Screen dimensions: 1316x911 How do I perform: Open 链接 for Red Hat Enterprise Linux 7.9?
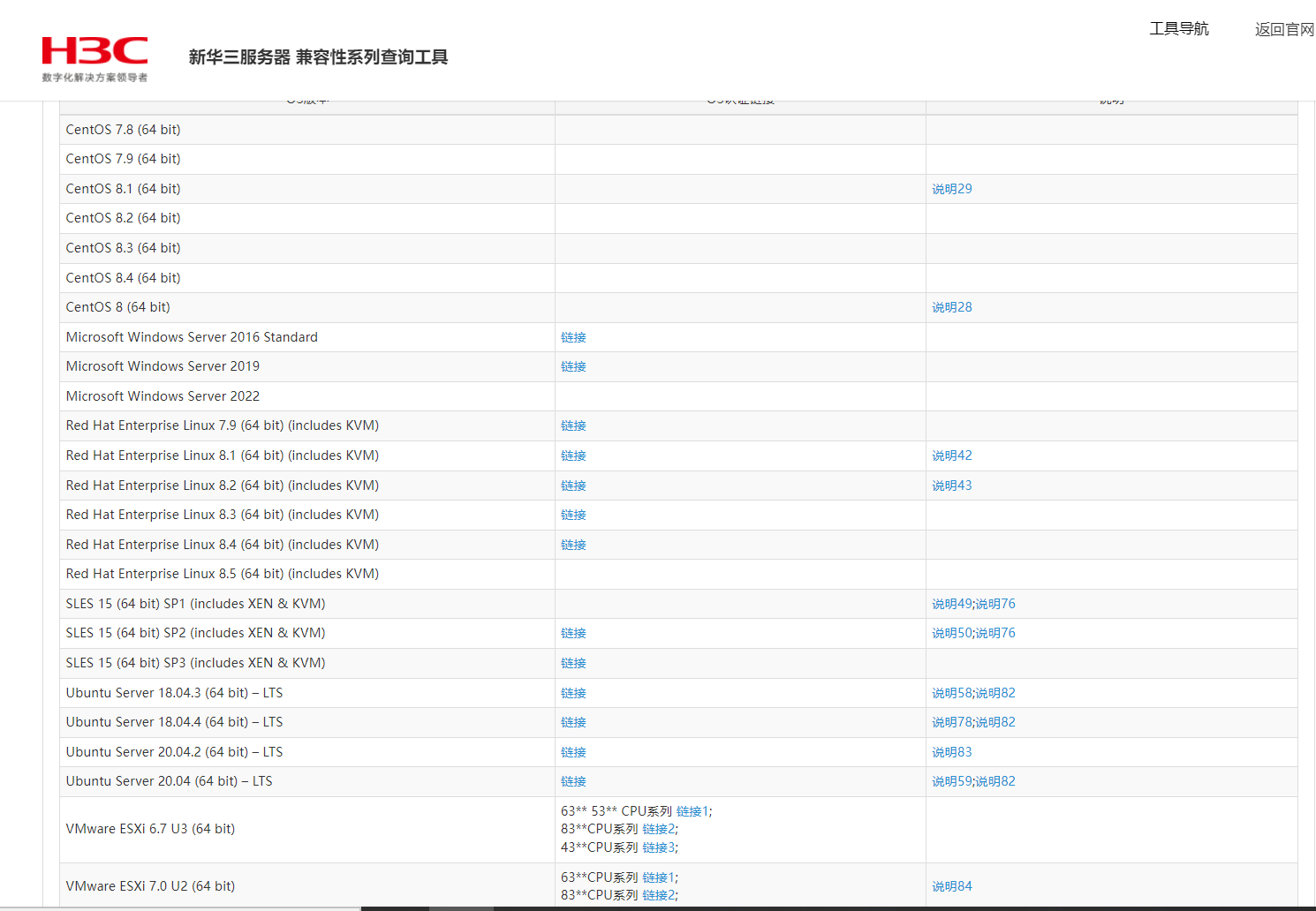(x=573, y=425)
